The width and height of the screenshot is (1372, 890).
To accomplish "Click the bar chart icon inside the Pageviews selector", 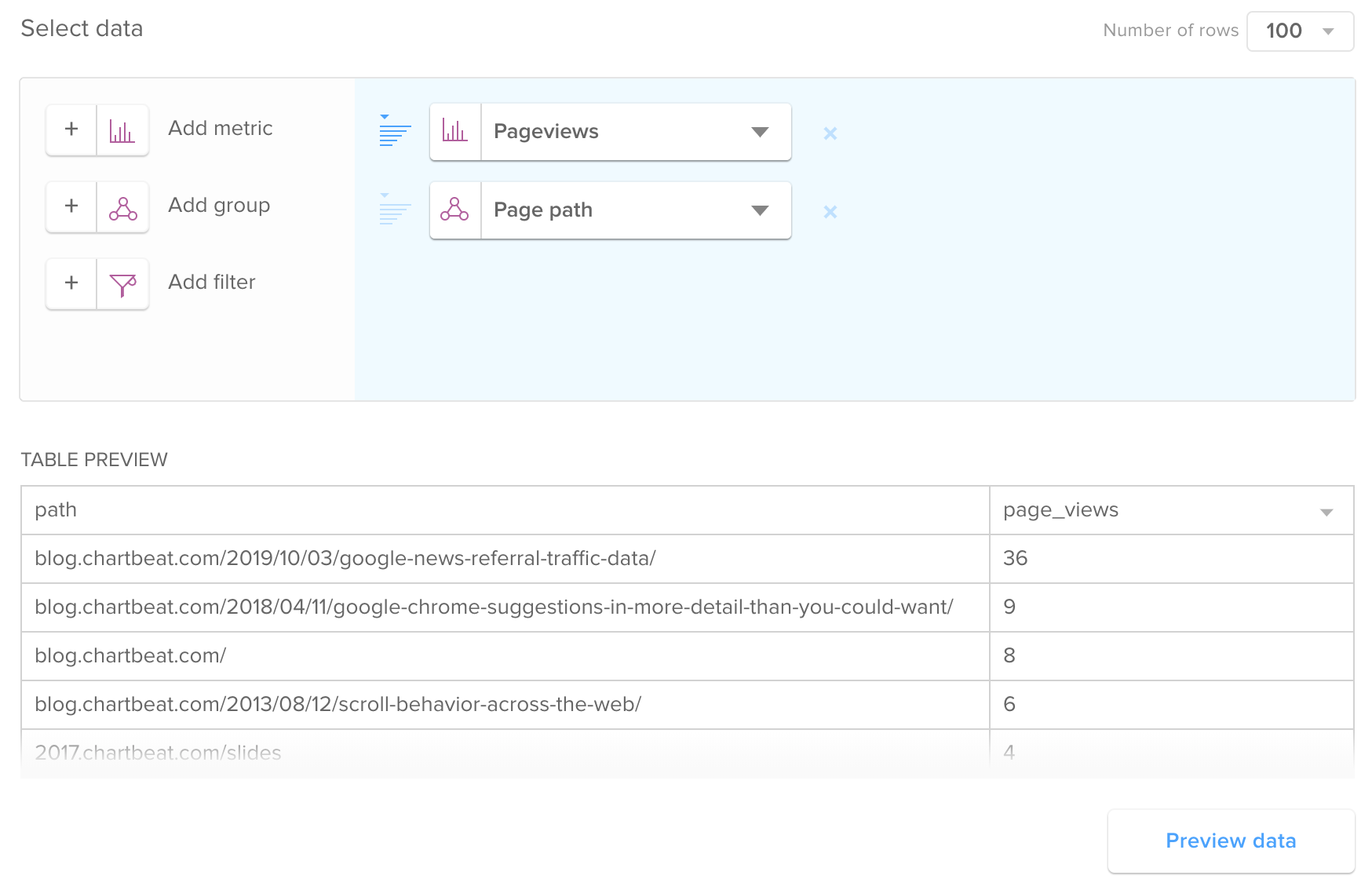I will (x=455, y=131).
